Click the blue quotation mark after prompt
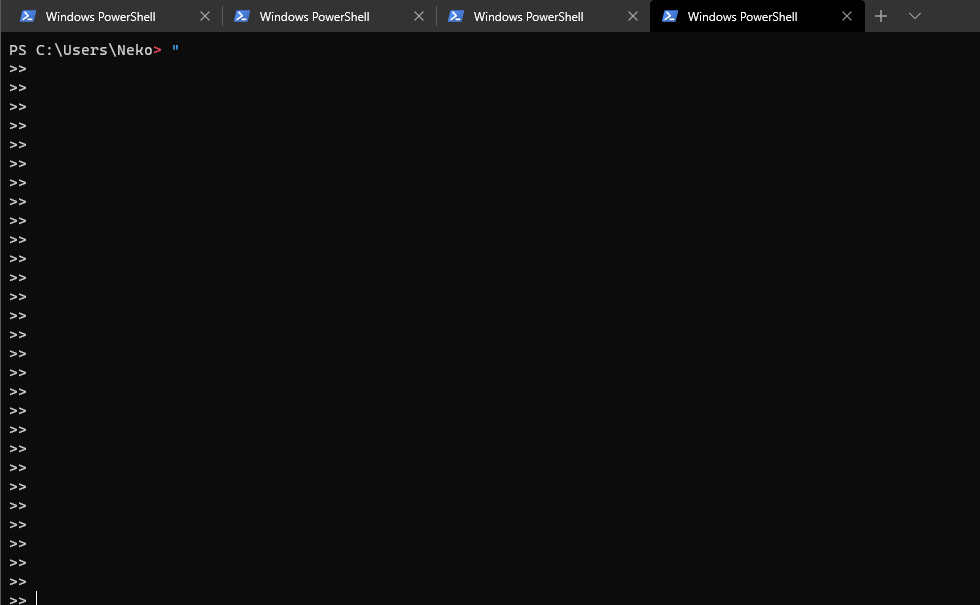Screen dimensions: 980x605 (x=176, y=48)
